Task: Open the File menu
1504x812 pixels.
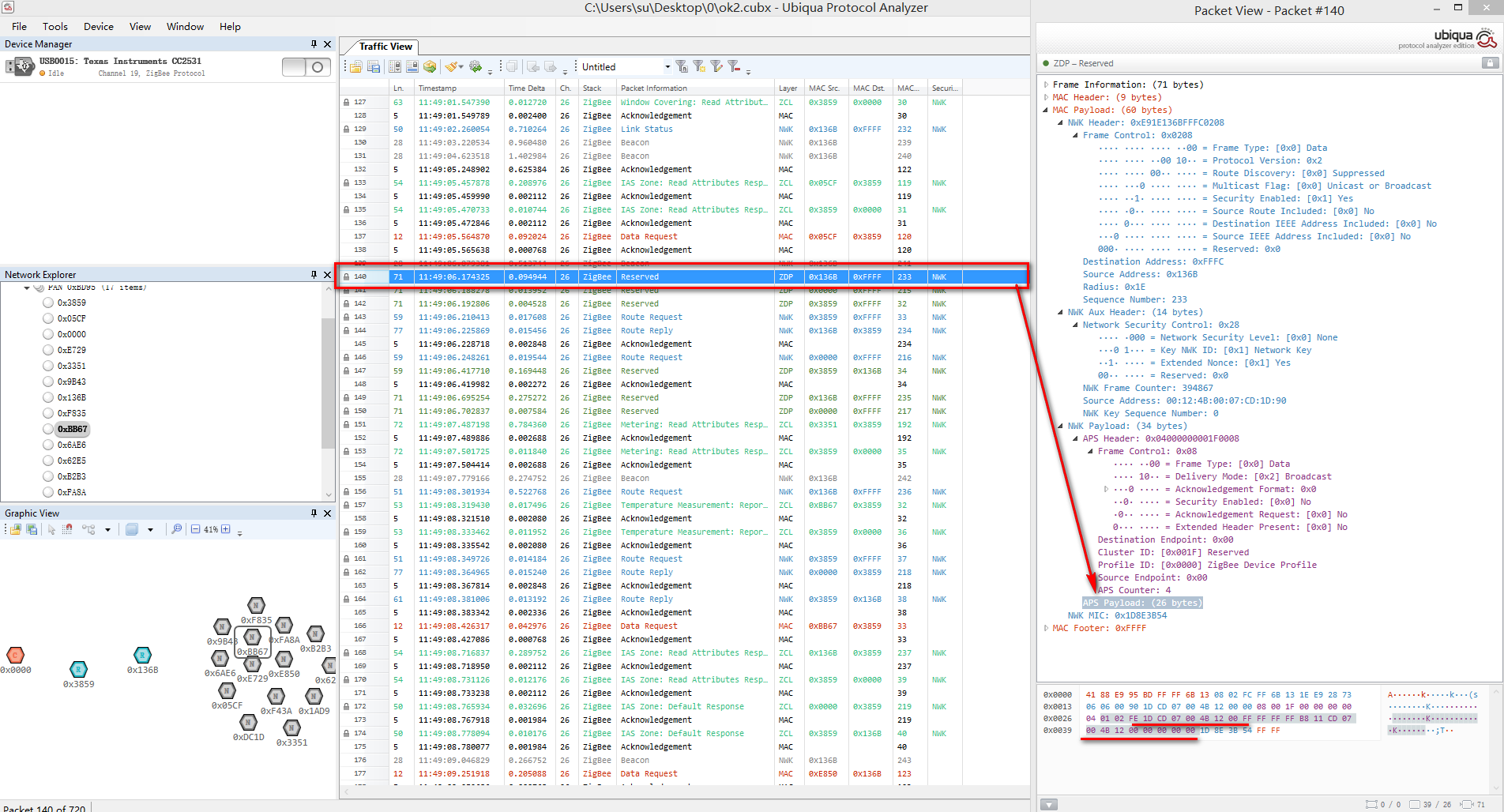Action: pos(20,26)
